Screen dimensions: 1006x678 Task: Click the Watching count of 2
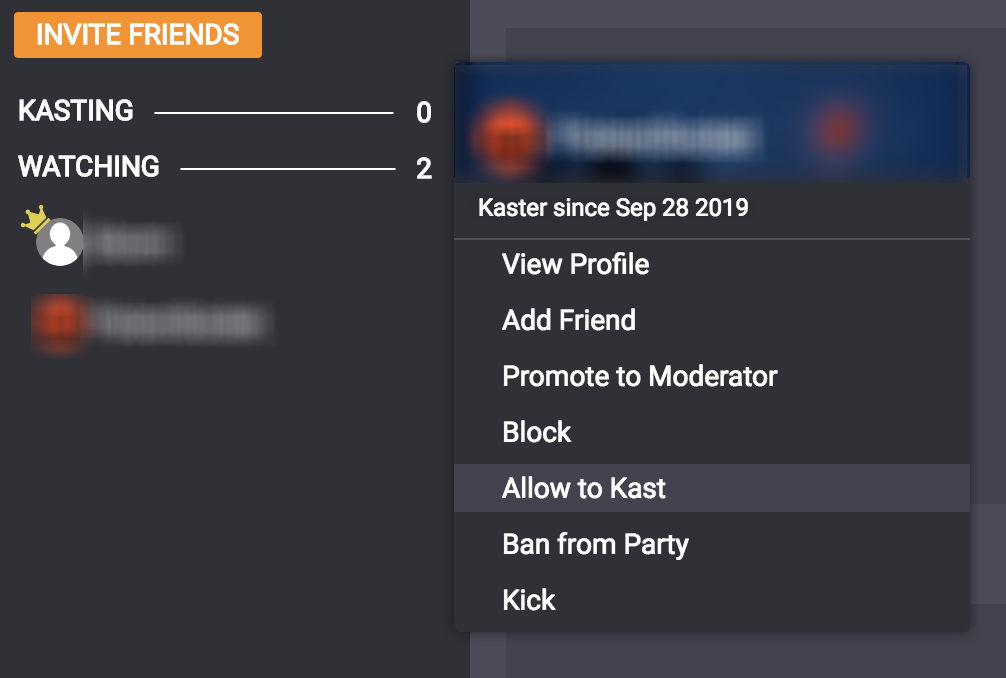424,169
